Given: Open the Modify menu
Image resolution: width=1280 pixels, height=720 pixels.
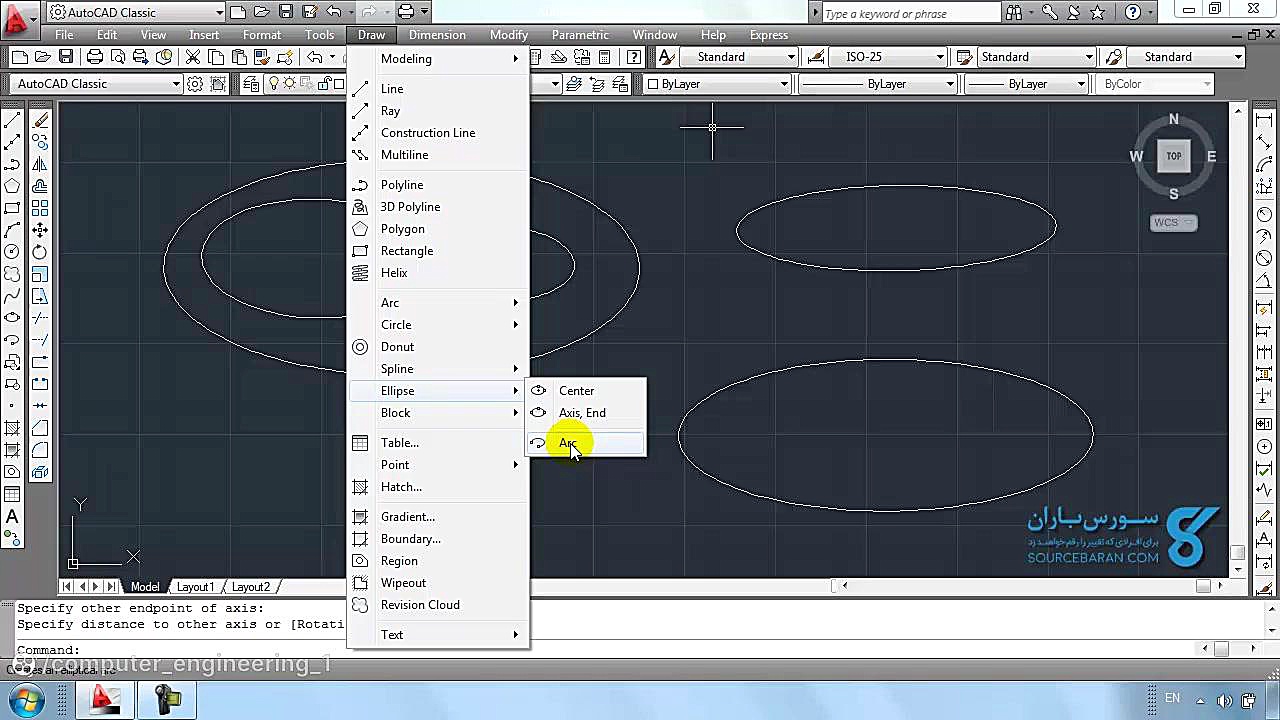Looking at the screenshot, I should point(509,35).
